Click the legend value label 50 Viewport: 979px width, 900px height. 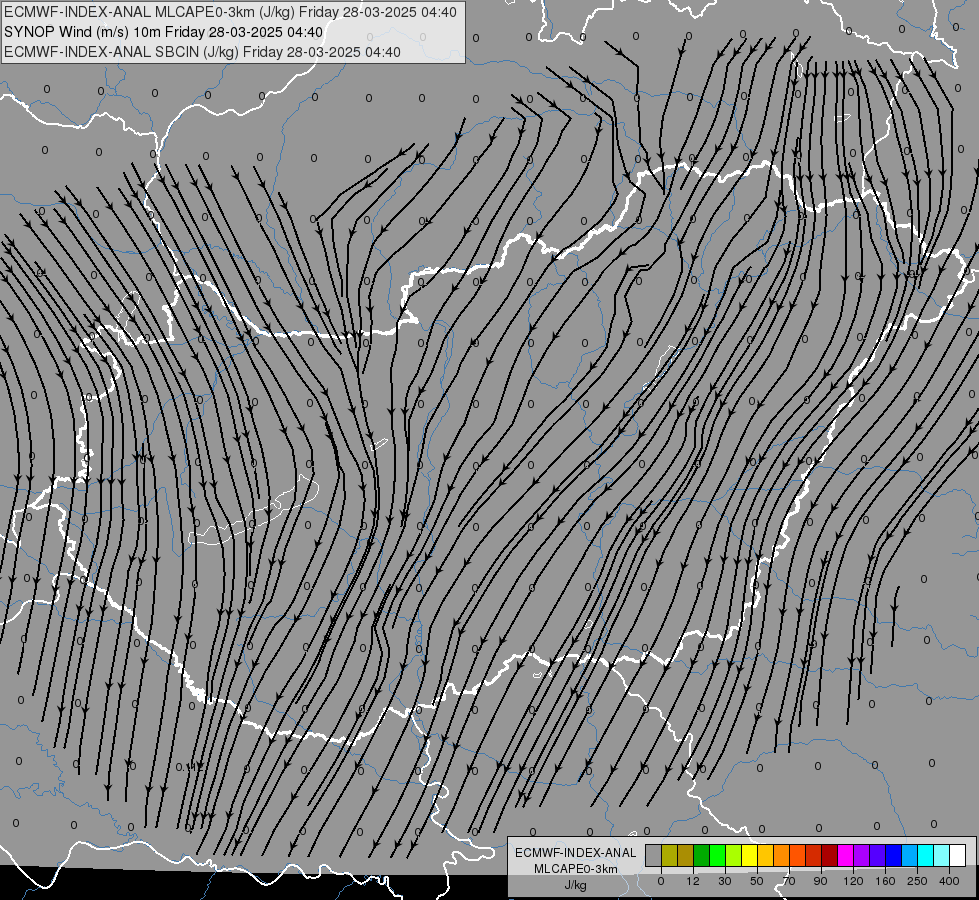click(757, 881)
